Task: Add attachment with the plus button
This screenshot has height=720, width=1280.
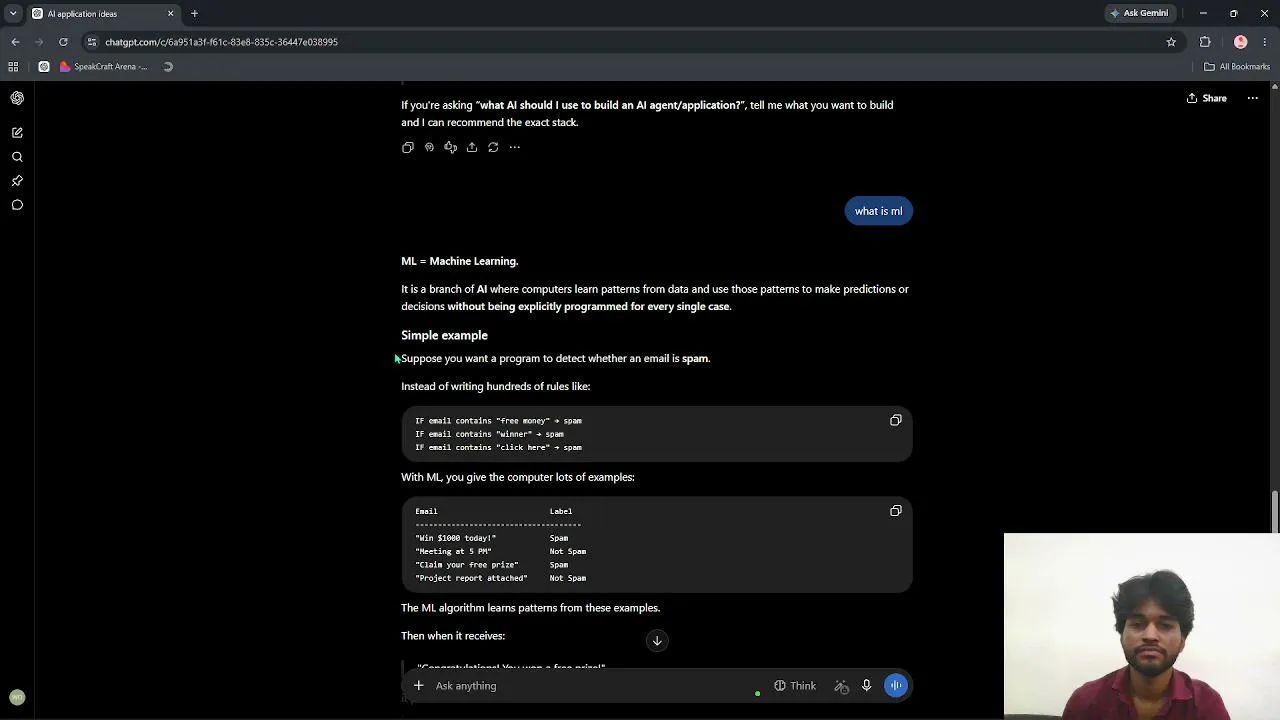Action: pyautogui.click(x=419, y=686)
